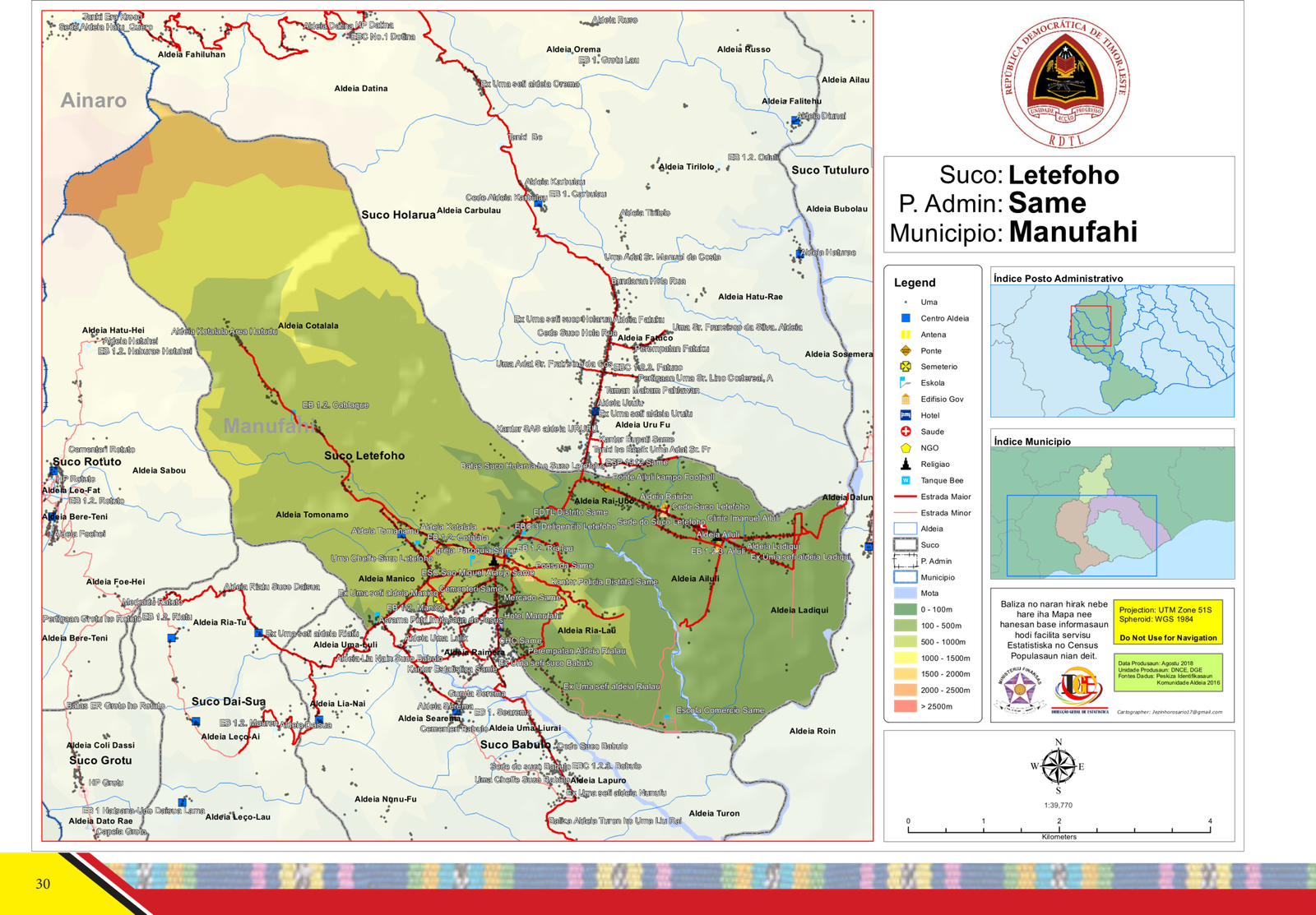Image resolution: width=1316 pixels, height=915 pixels.
Task: Click the blue bed legend icon
Action: point(906,415)
